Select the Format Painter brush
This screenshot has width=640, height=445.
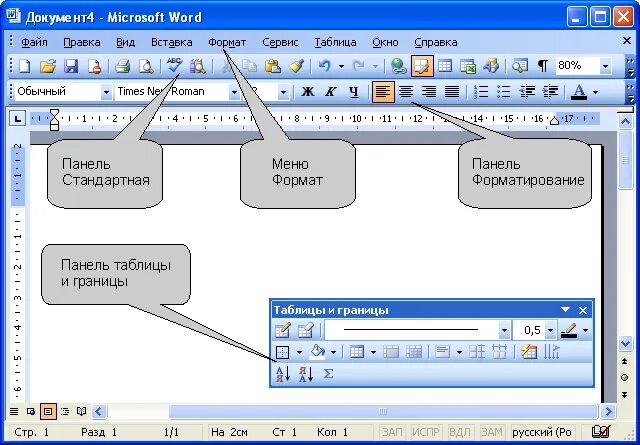pyautogui.click(x=296, y=66)
